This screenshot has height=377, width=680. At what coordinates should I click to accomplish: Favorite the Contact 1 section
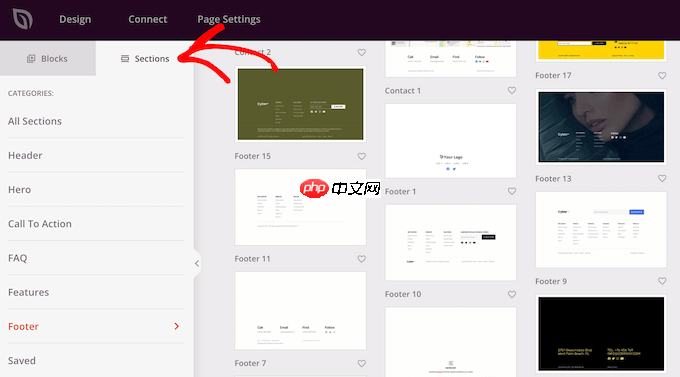[512, 90]
